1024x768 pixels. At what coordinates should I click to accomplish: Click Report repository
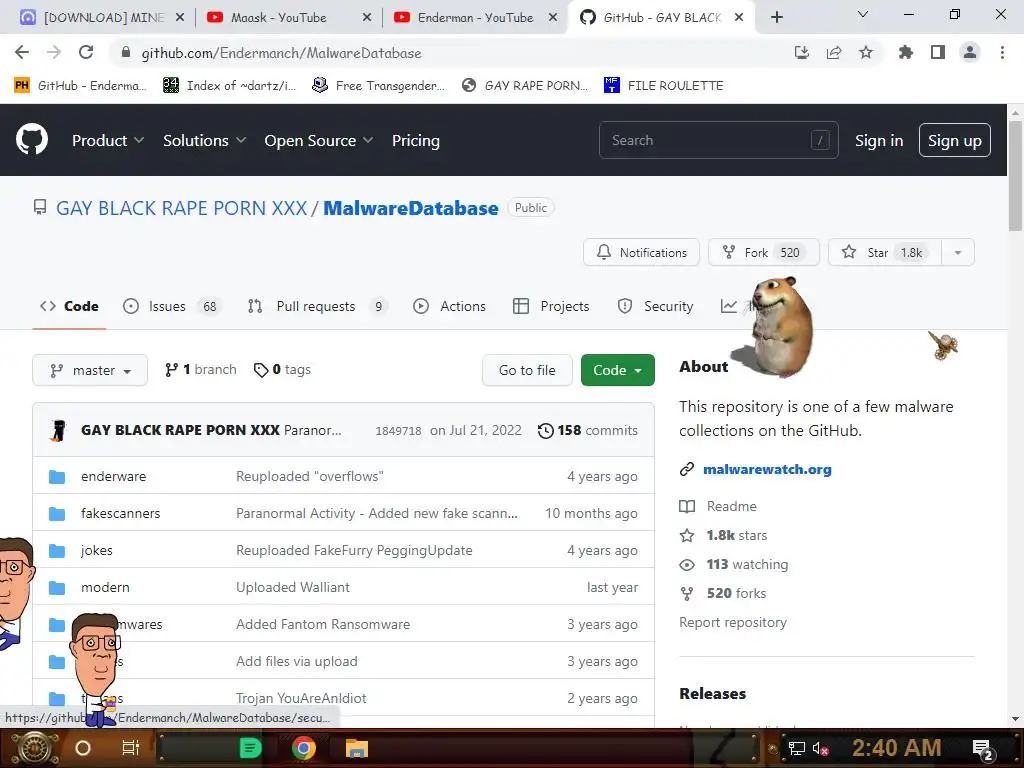tap(733, 622)
